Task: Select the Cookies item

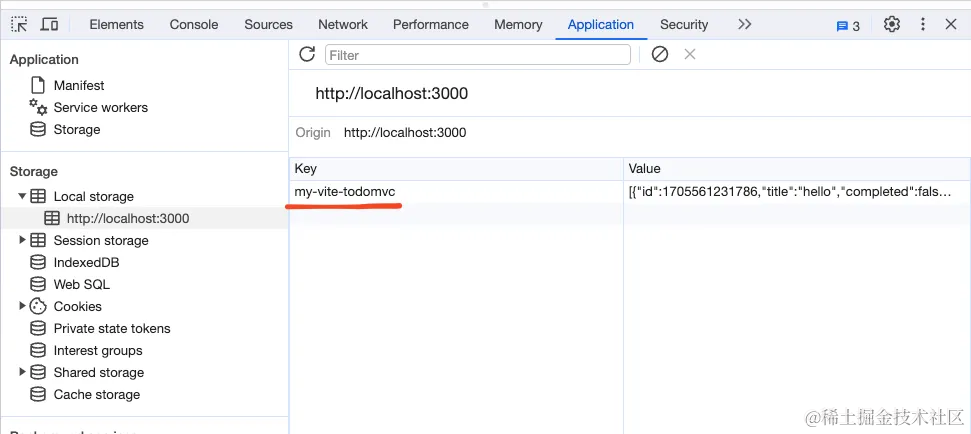Action: click(x=77, y=306)
